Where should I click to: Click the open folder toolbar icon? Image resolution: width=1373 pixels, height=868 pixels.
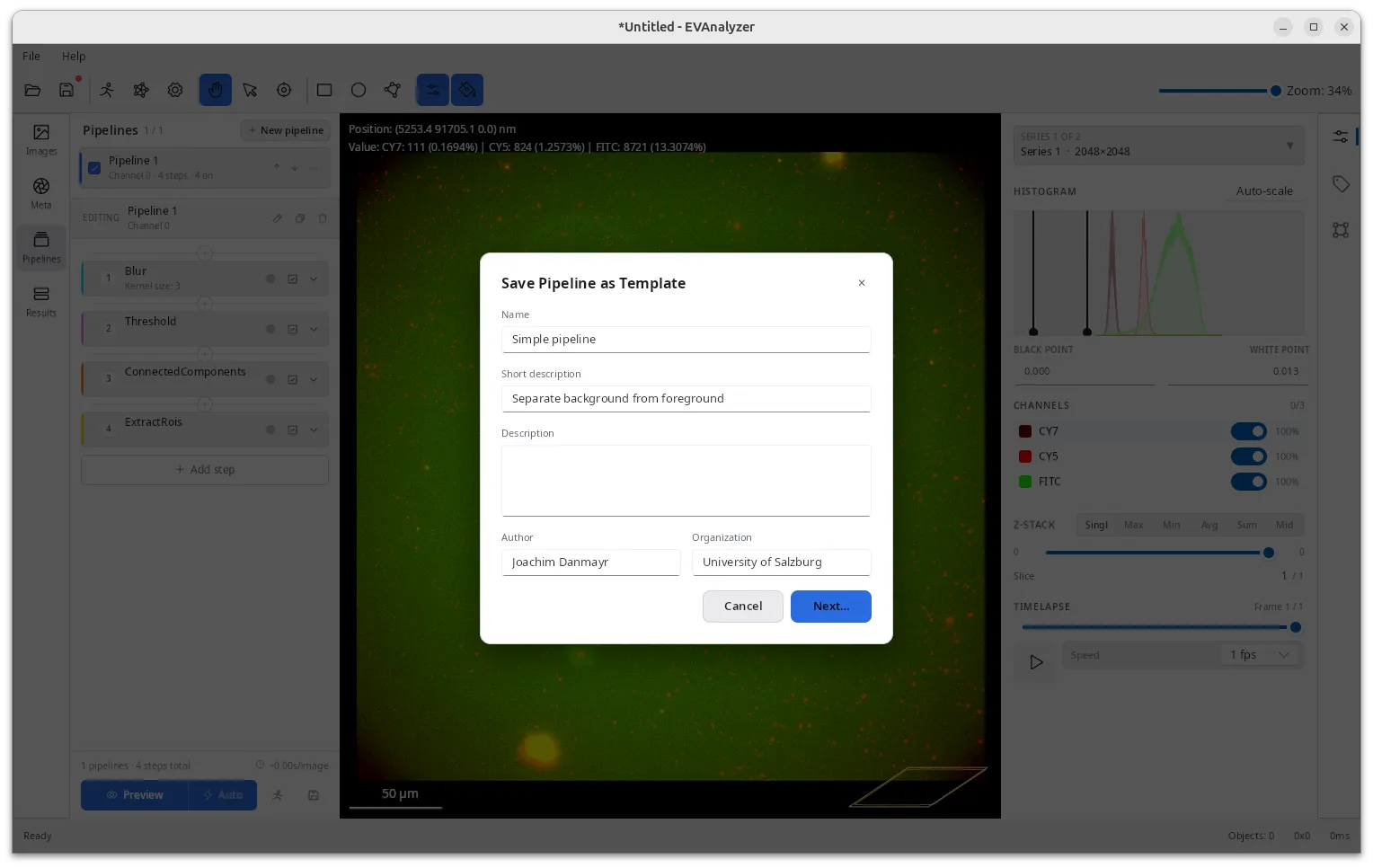32,90
